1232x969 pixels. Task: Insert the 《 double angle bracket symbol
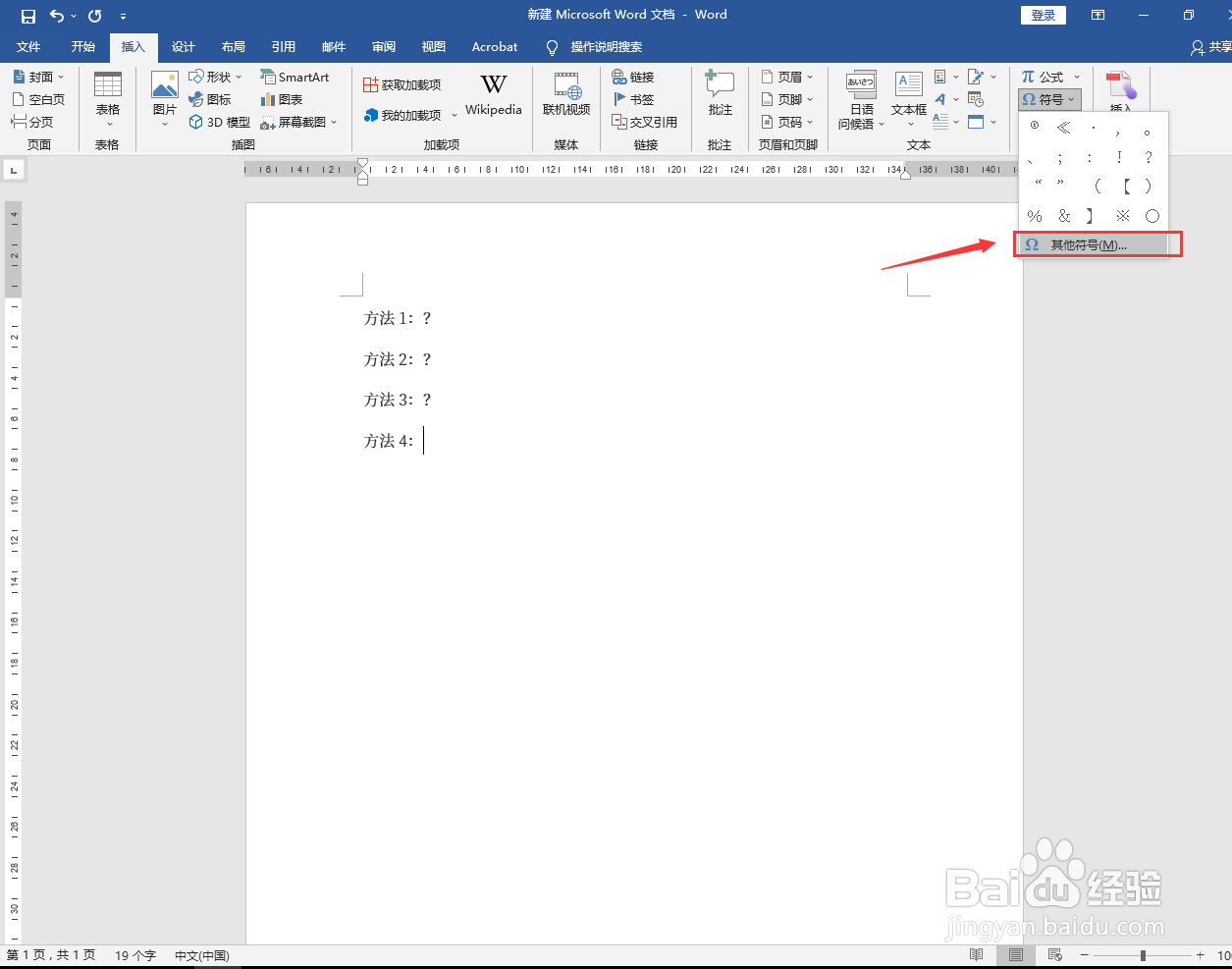pos(1064,128)
